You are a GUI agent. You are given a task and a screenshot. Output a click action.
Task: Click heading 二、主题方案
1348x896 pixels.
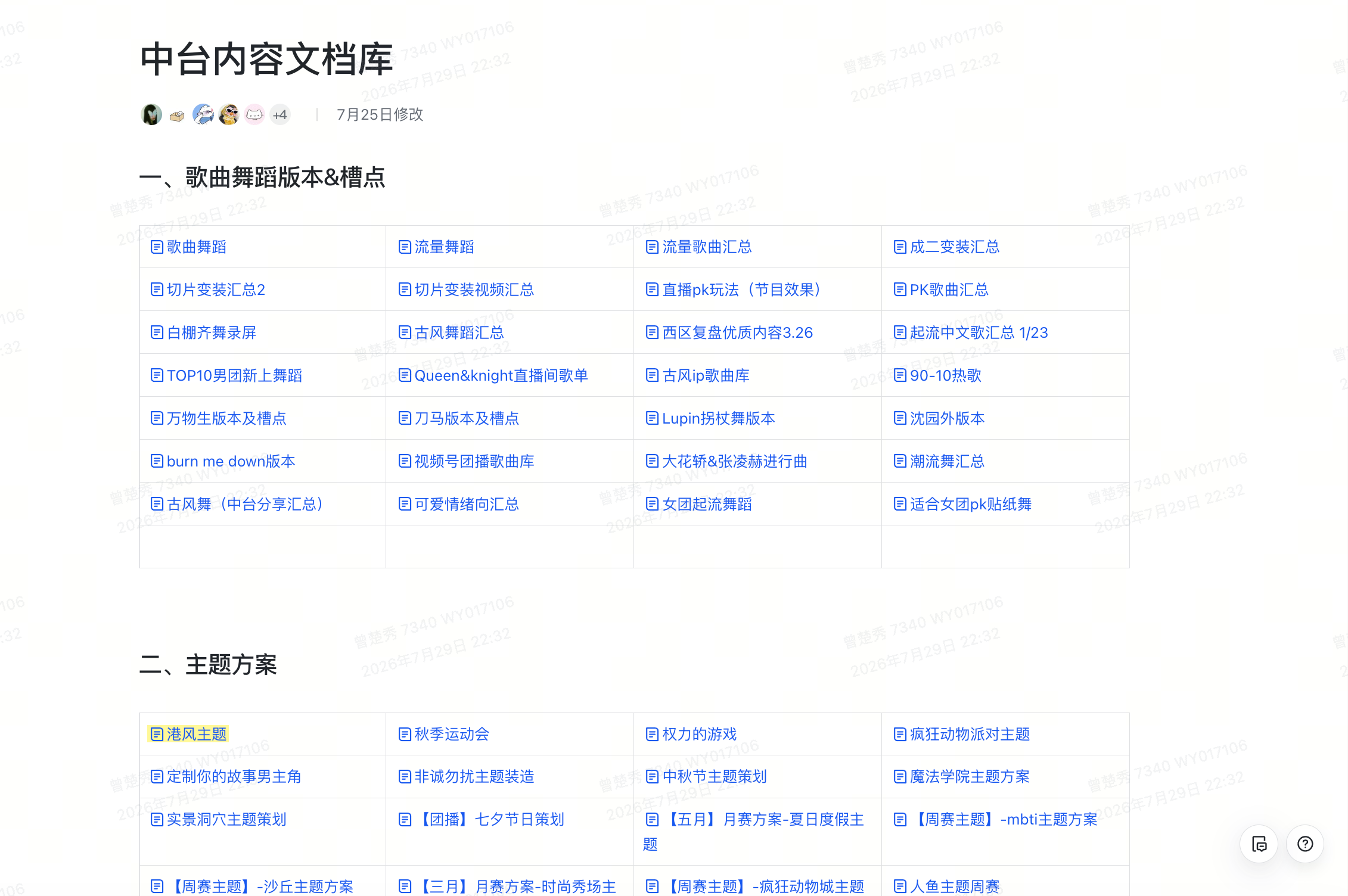pos(208,665)
